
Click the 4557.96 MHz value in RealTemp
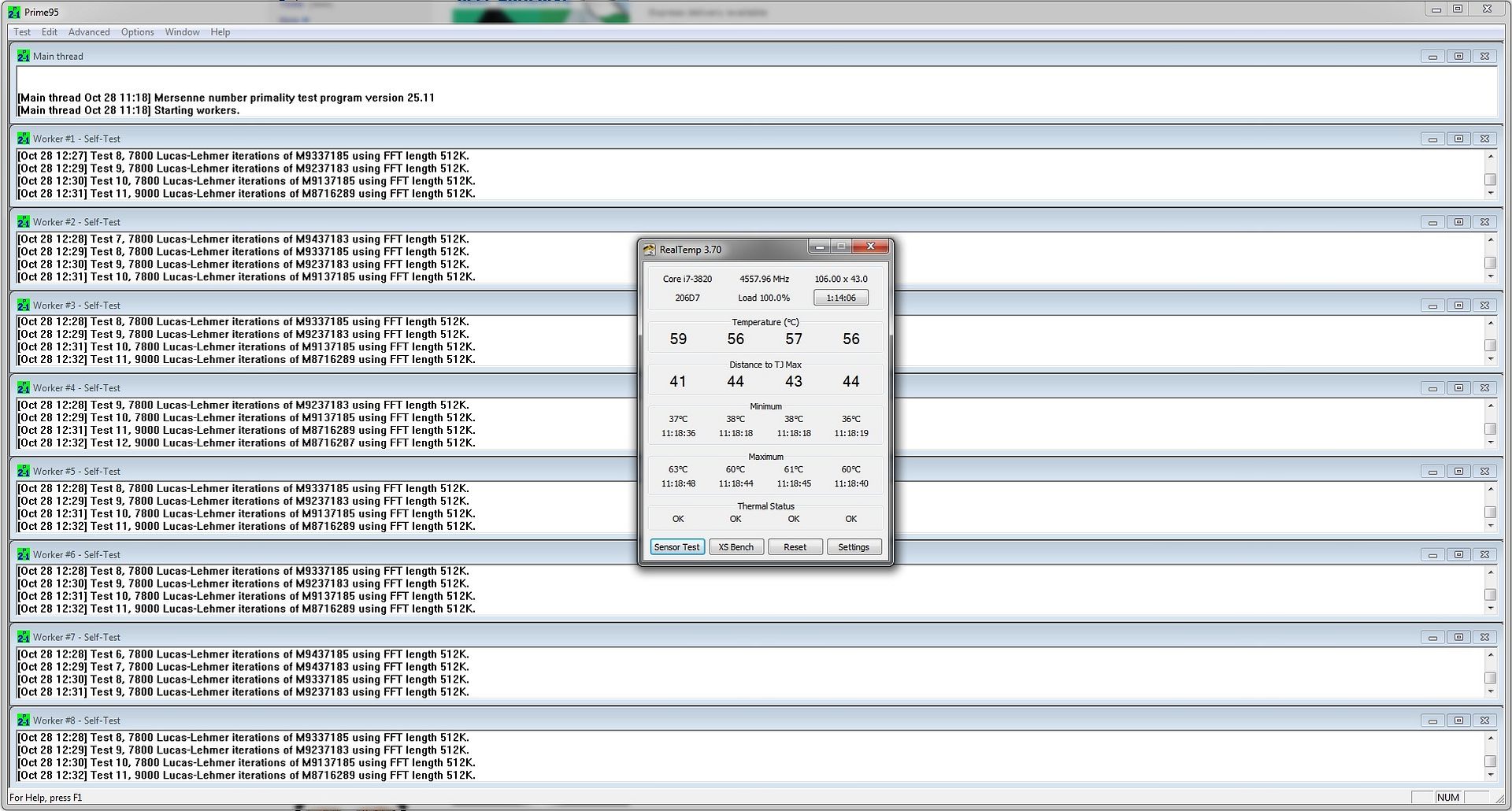[764, 279]
